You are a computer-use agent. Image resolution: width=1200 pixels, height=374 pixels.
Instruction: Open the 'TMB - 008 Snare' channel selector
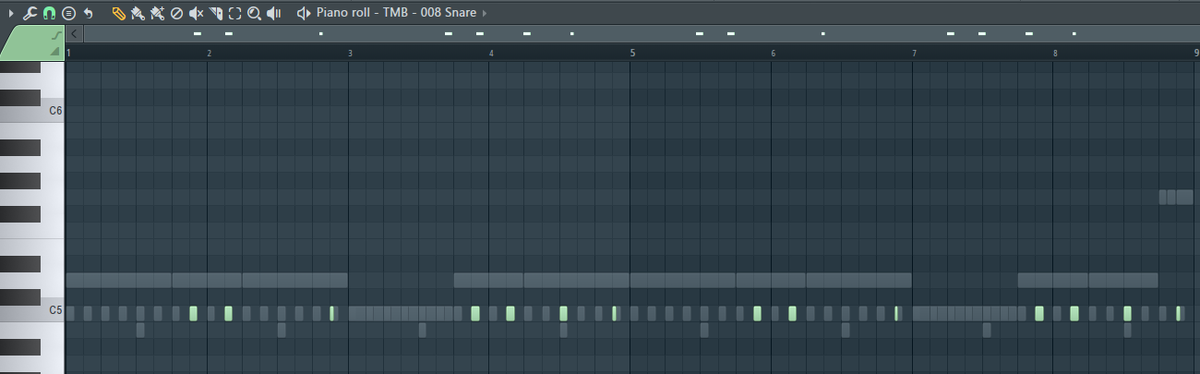(x=430, y=13)
